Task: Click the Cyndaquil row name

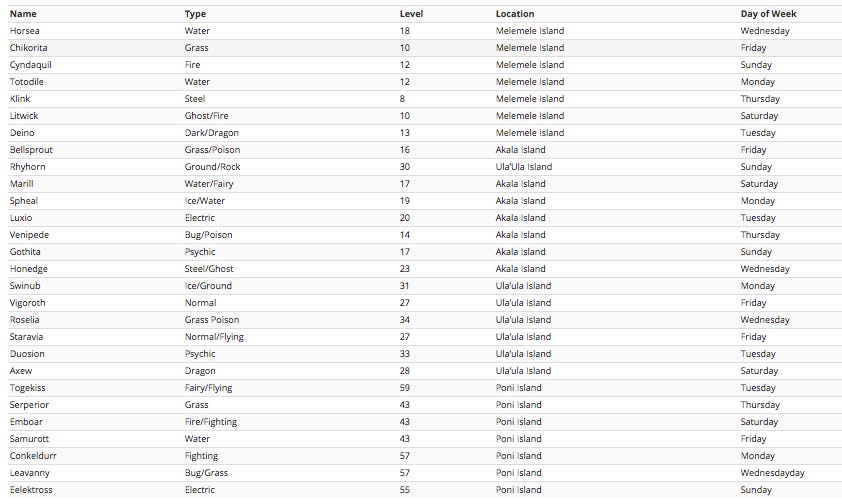Action: 30,65
